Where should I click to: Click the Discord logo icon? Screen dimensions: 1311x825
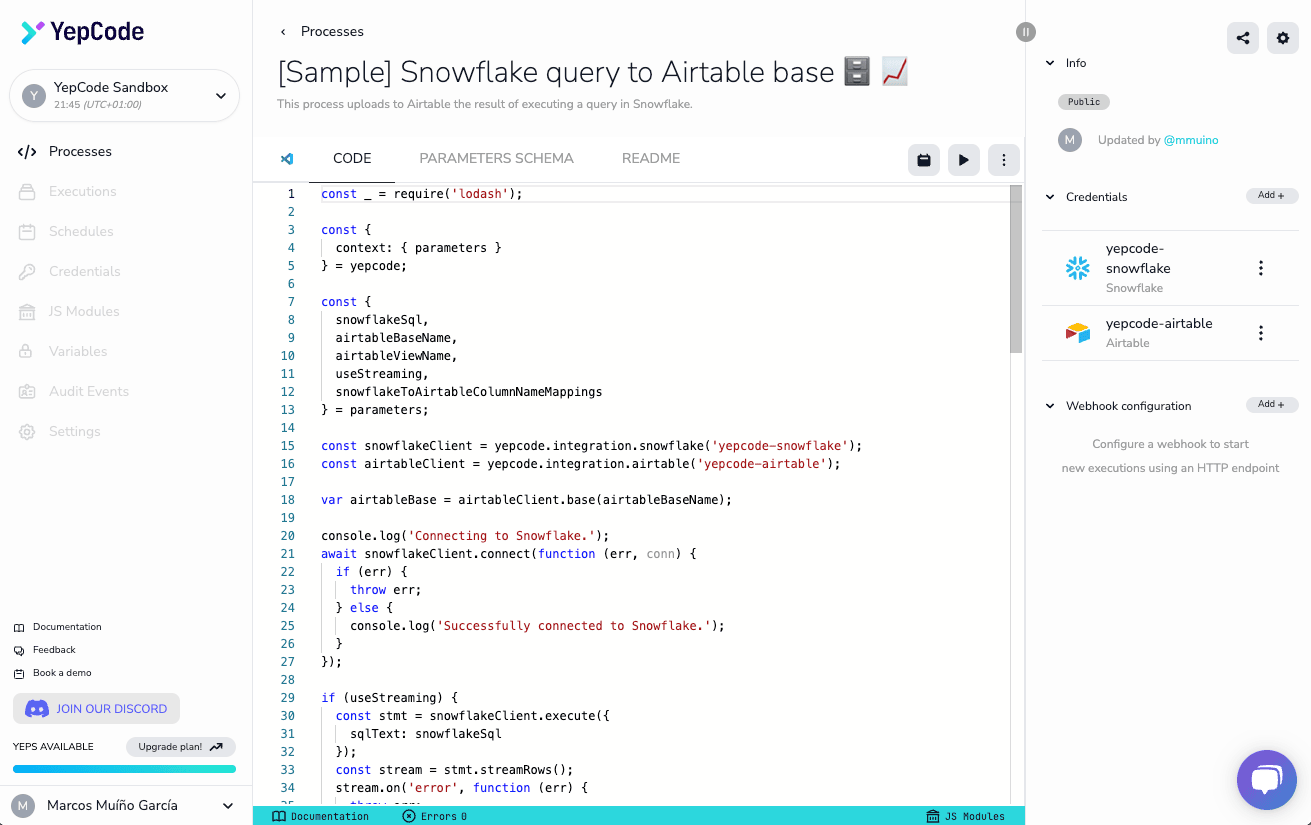point(37,709)
